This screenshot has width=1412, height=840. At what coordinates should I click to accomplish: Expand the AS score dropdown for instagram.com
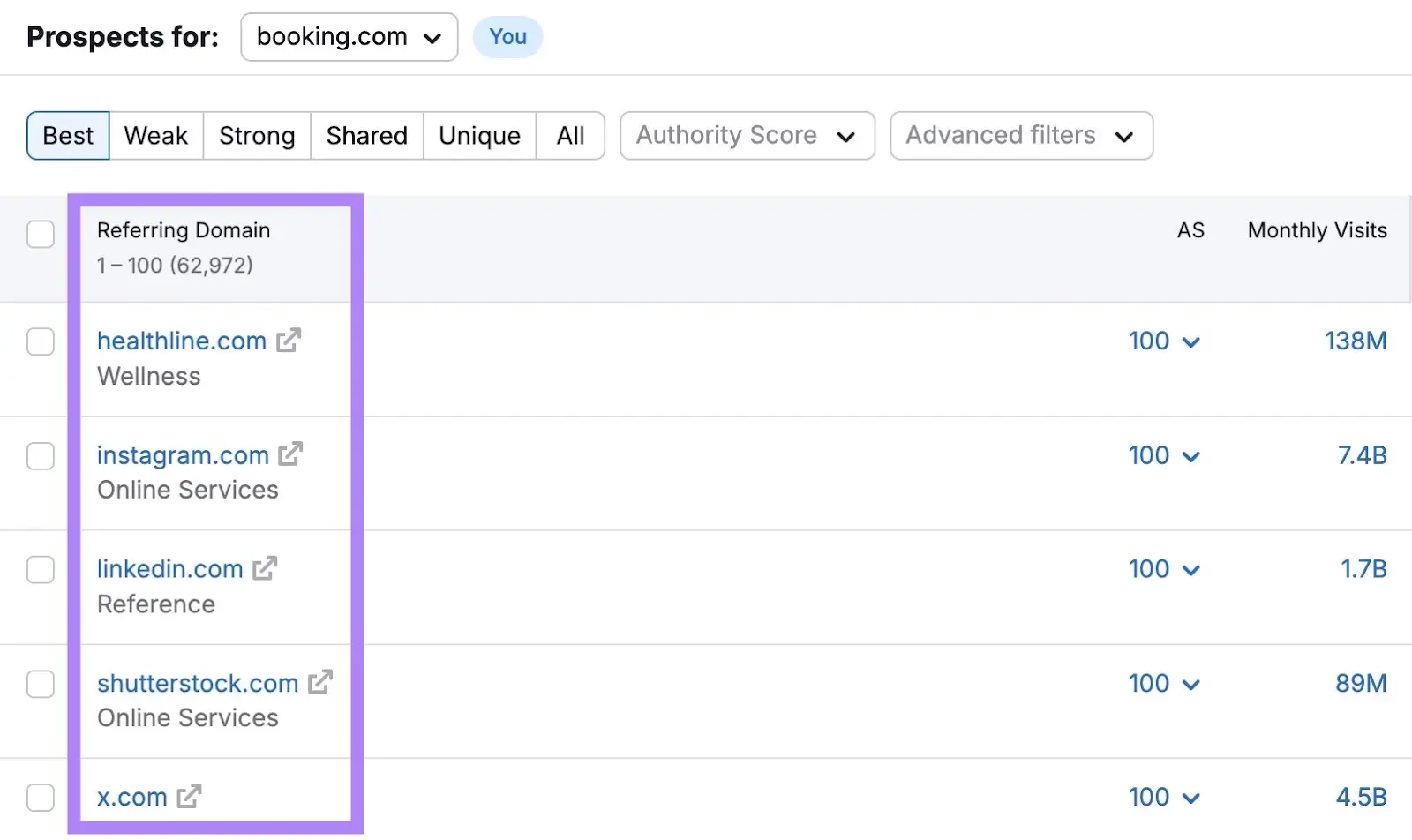[x=1193, y=455]
